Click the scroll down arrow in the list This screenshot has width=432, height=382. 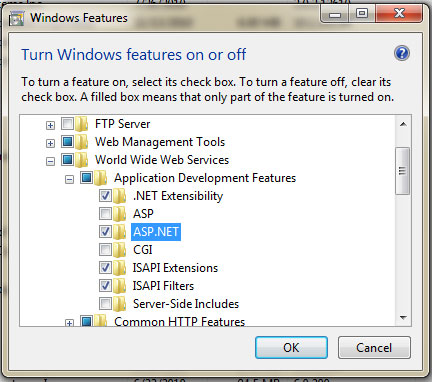tap(403, 318)
